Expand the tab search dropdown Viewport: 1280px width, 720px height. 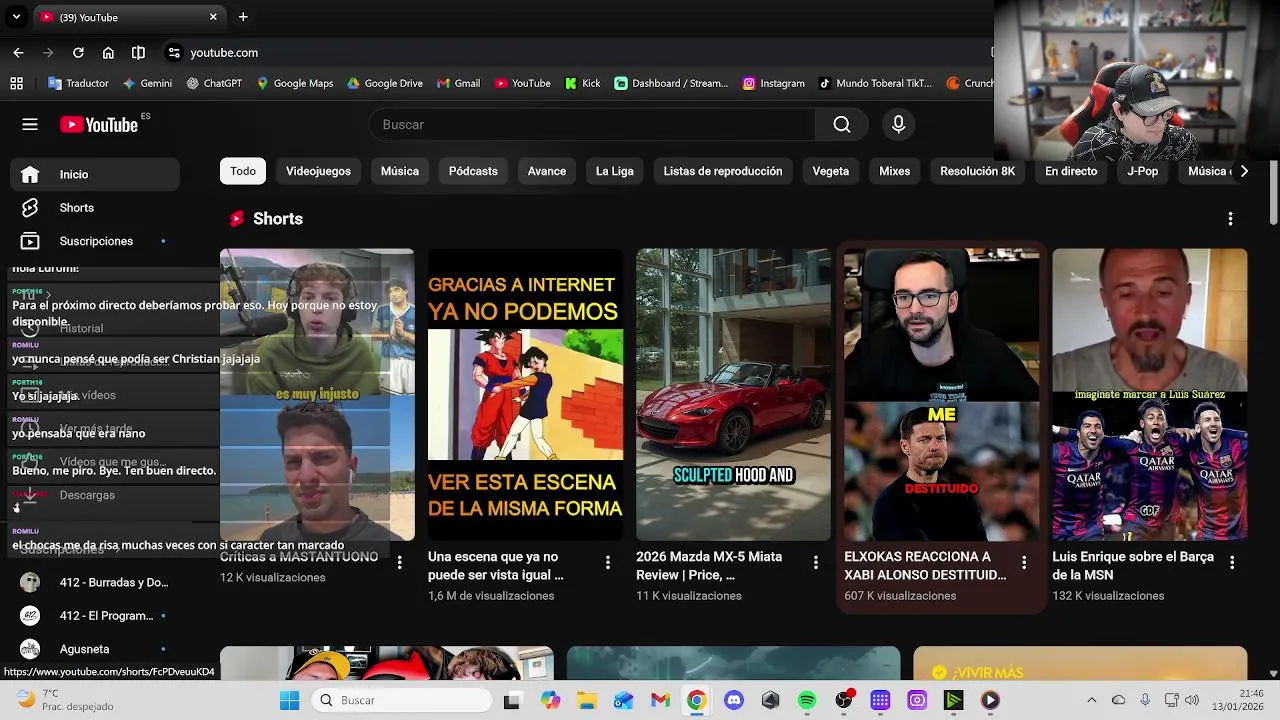pyautogui.click(x=16, y=17)
